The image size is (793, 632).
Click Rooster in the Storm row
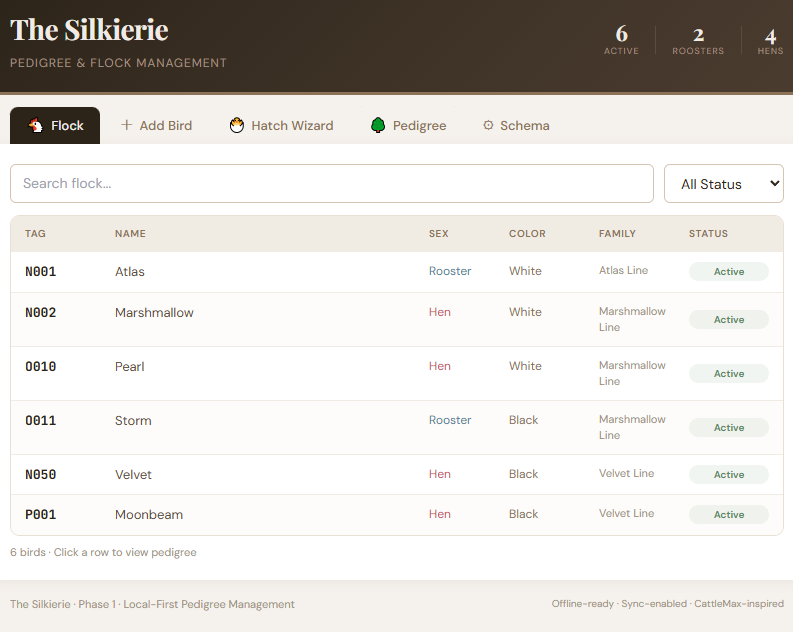click(x=450, y=420)
